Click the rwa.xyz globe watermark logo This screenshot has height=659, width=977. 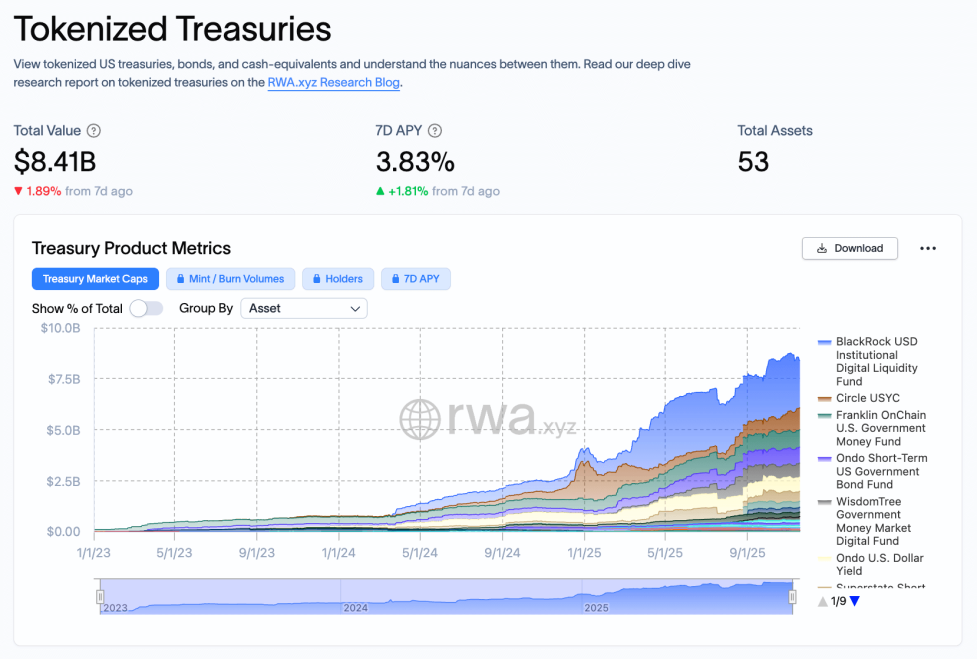click(x=420, y=419)
